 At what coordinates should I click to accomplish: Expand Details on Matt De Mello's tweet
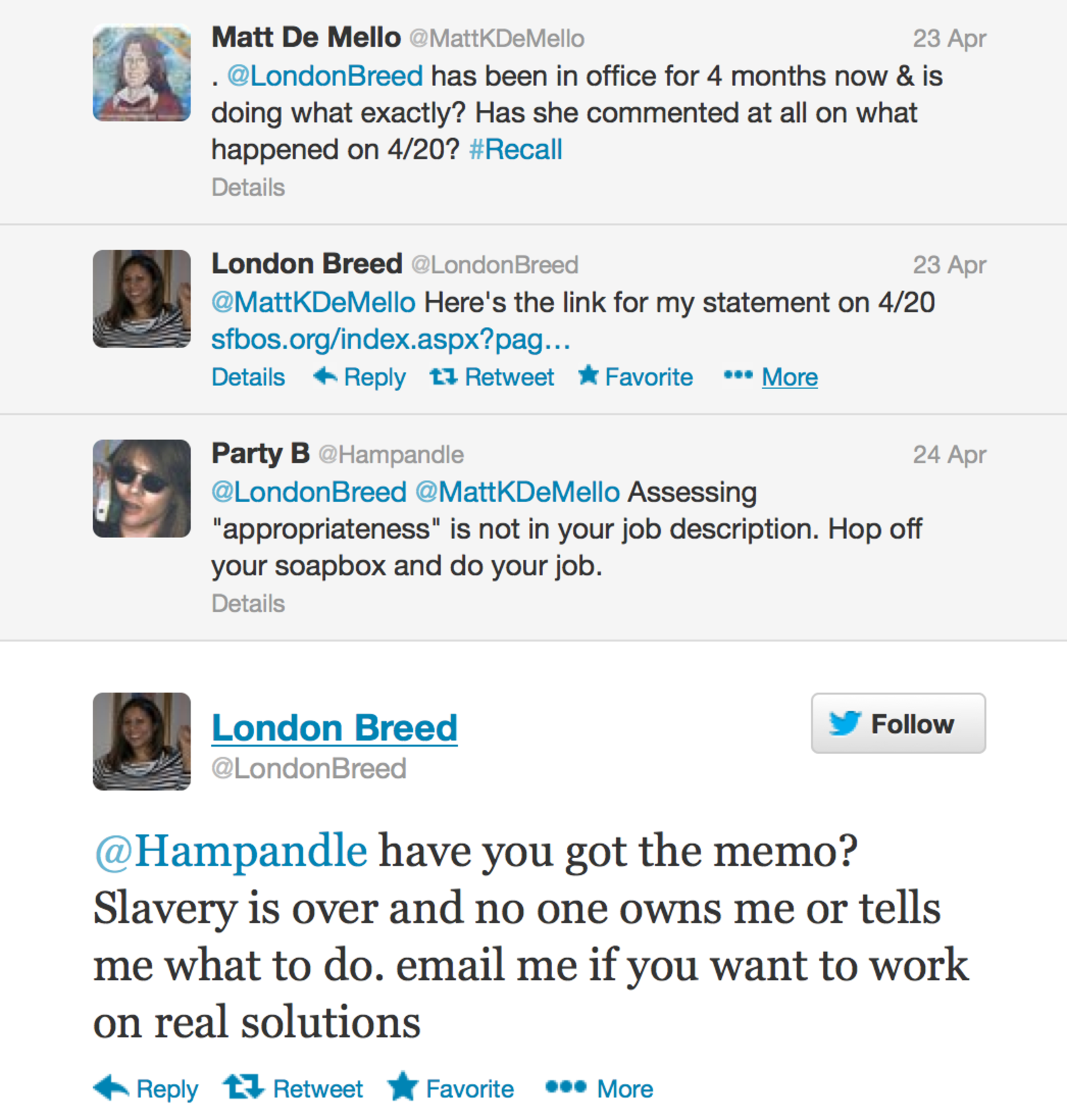tap(248, 187)
